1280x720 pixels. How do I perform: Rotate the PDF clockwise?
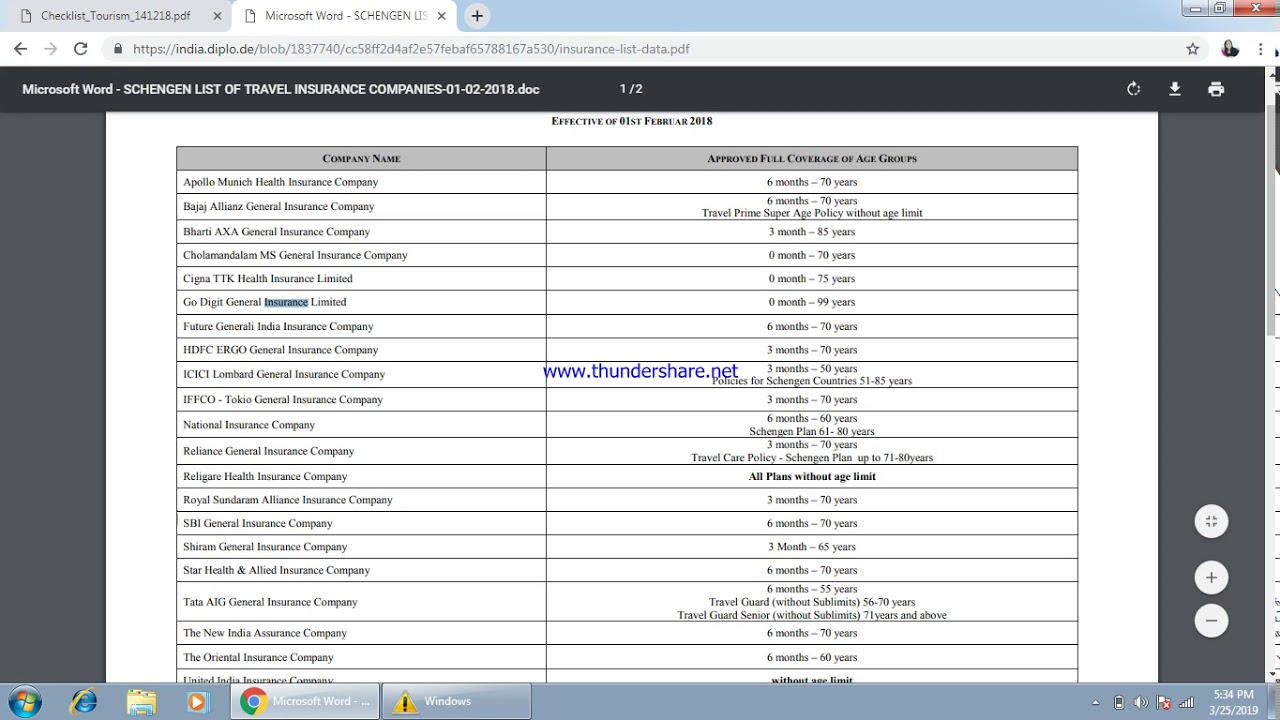click(x=1133, y=89)
